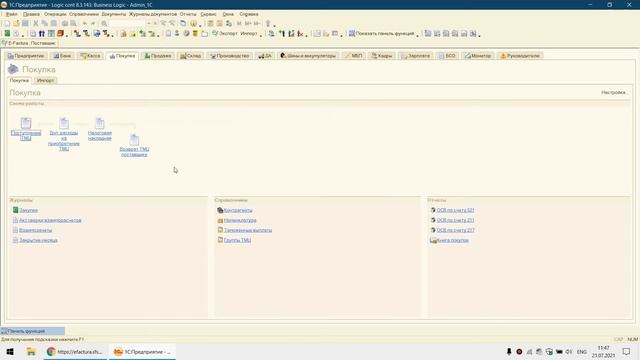Click the Cut (scissors) toolbar icon
Viewport: 640px width, 360px height.
tap(36, 24)
